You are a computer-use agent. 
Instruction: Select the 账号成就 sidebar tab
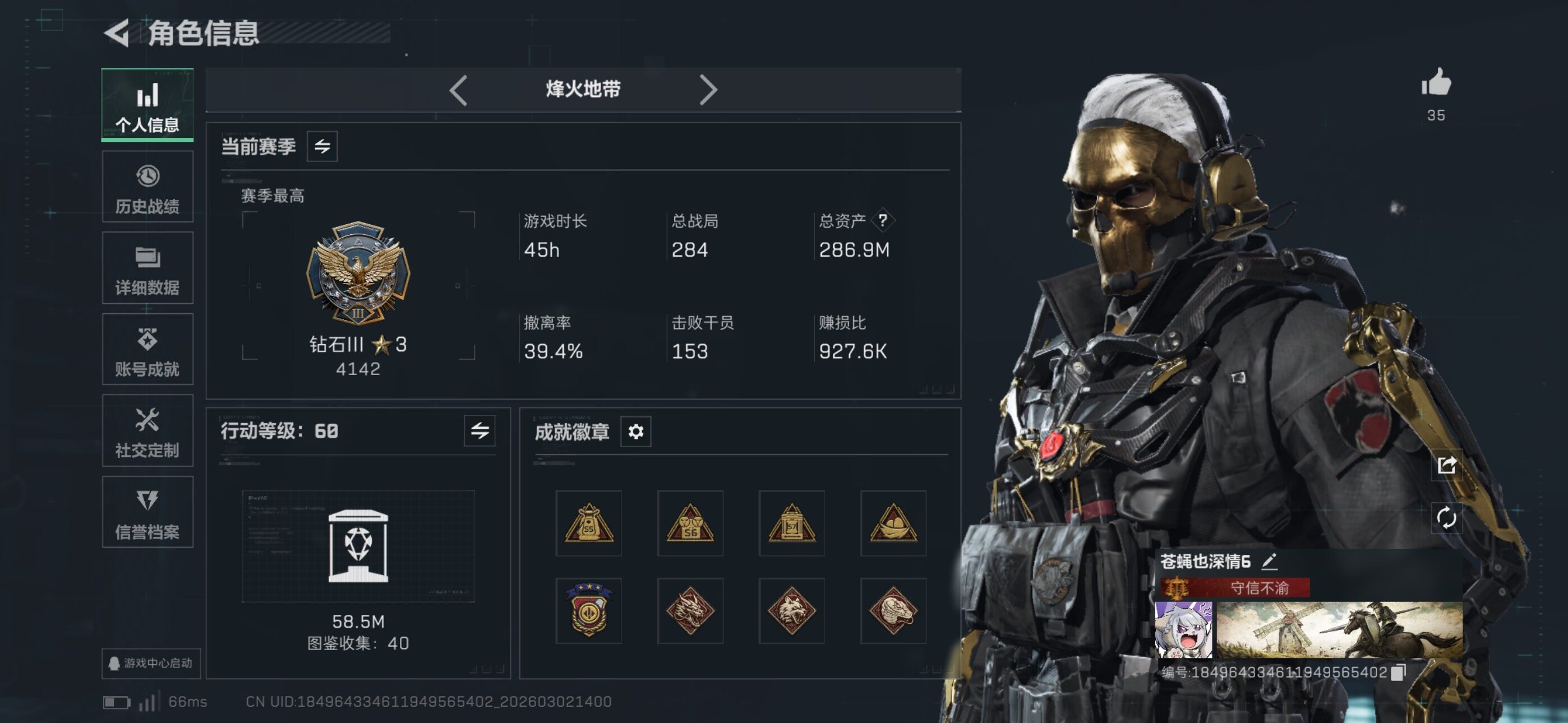(147, 349)
